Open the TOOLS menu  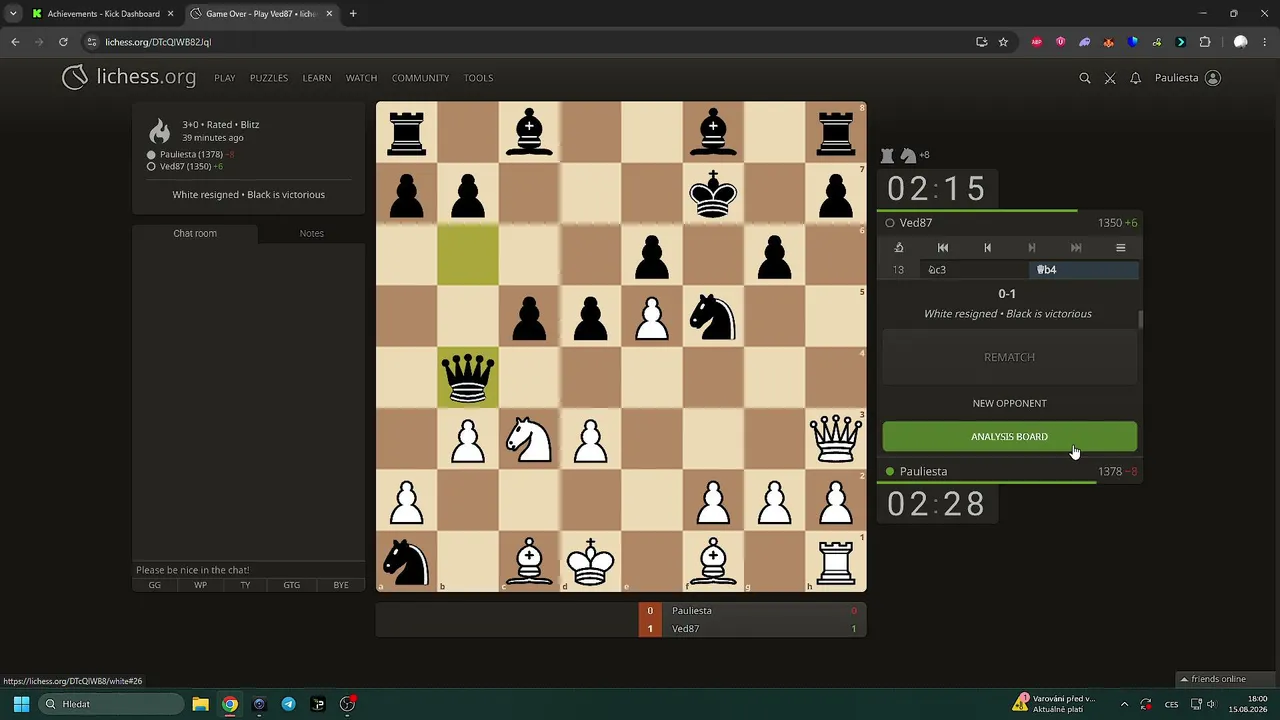(478, 78)
